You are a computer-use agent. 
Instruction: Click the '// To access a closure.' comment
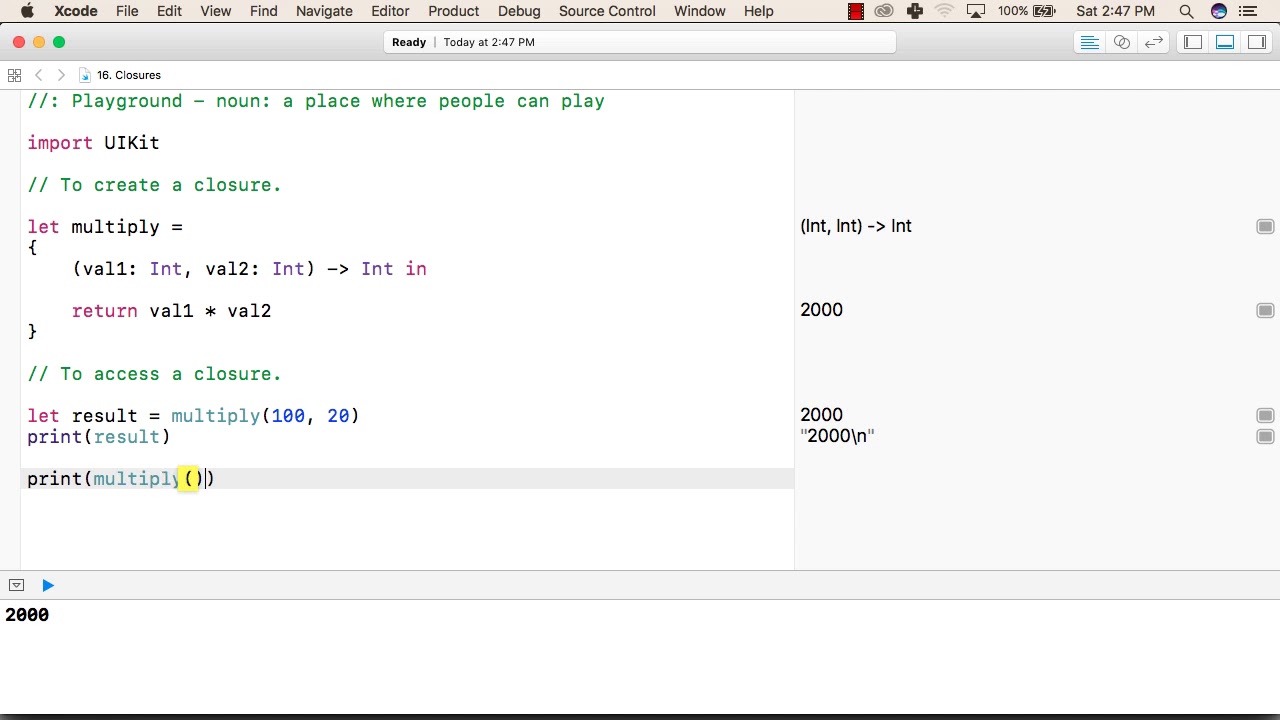155,374
